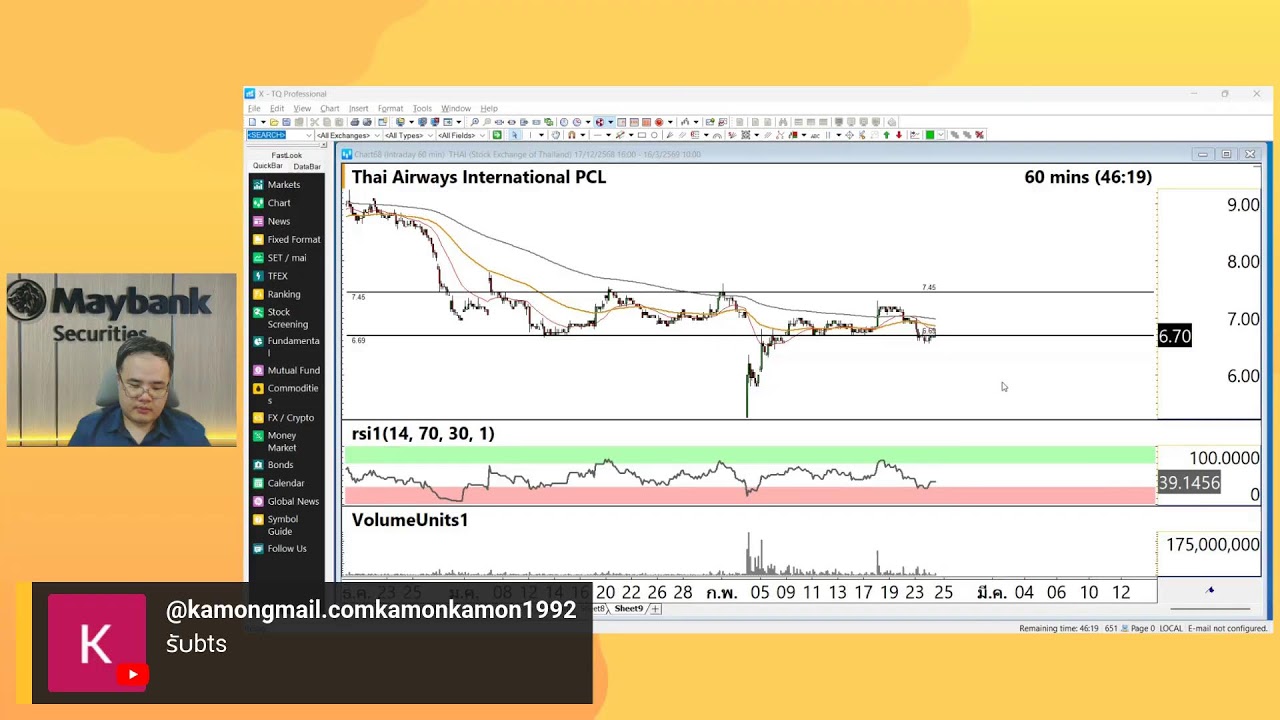Open Calendar in the sidebar

pos(285,483)
